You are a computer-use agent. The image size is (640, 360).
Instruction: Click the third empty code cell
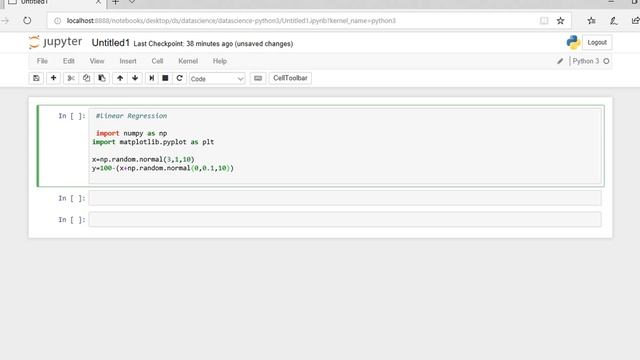click(x=345, y=219)
